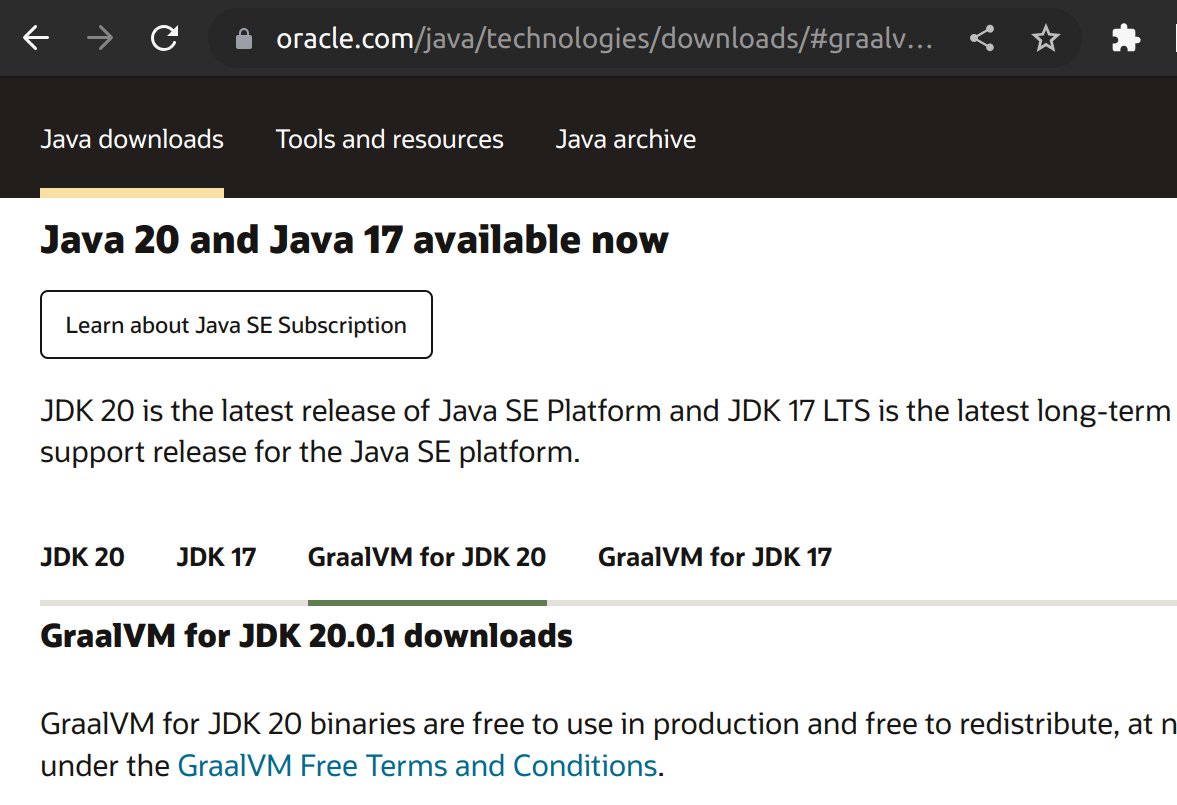The width and height of the screenshot is (1177, 805).
Task: Switch to the JDK 17 tab
Action: pyautogui.click(x=216, y=557)
